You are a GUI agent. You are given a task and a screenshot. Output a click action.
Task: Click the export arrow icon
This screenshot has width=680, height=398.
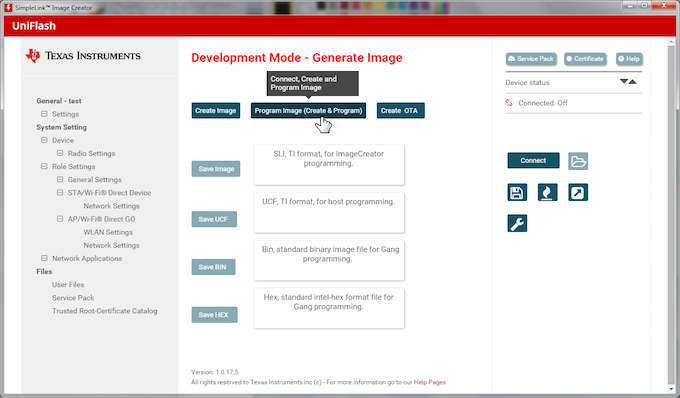click(578, 192)
